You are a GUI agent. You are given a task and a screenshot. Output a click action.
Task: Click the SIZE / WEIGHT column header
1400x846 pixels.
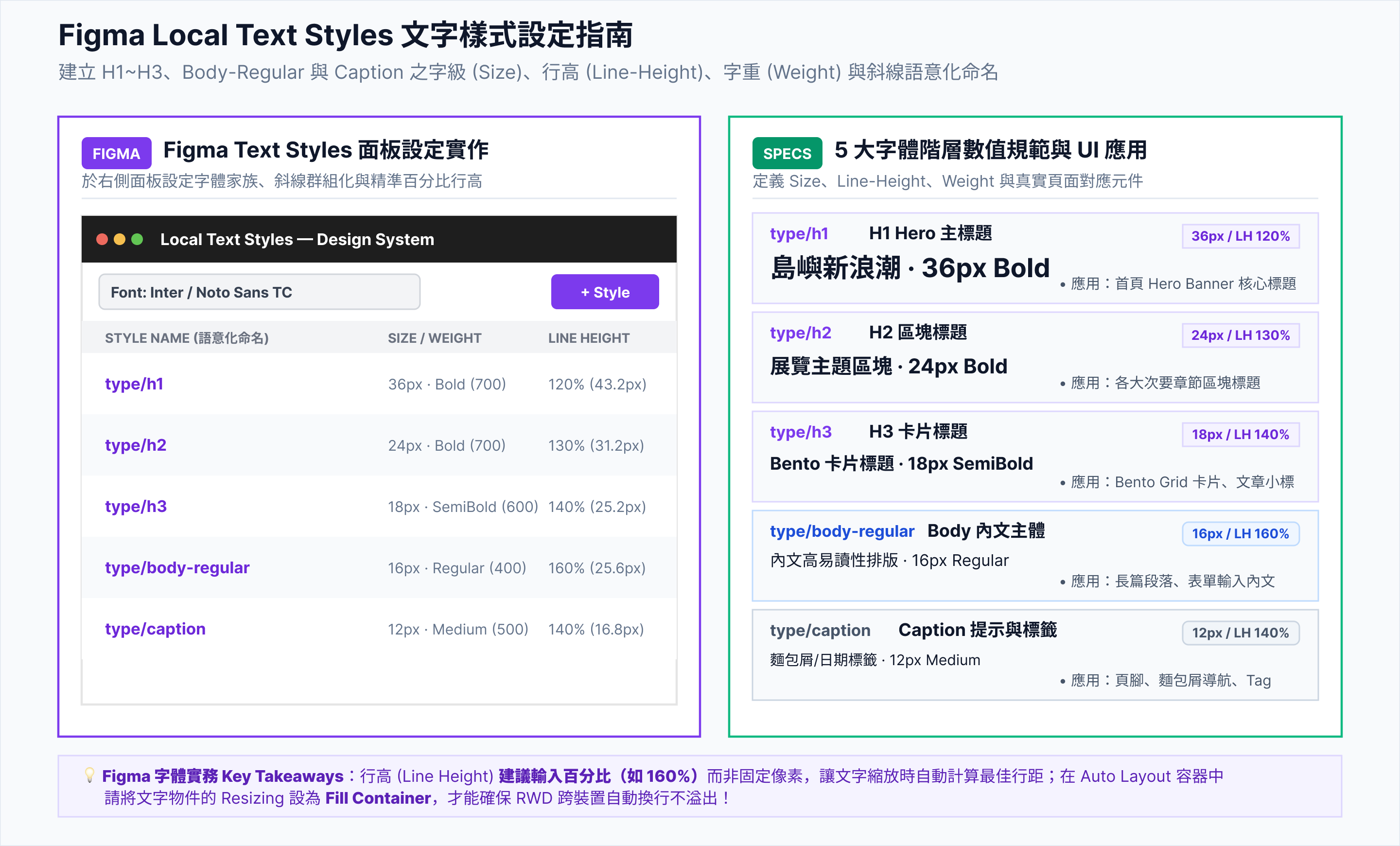[x=435, y=338]
